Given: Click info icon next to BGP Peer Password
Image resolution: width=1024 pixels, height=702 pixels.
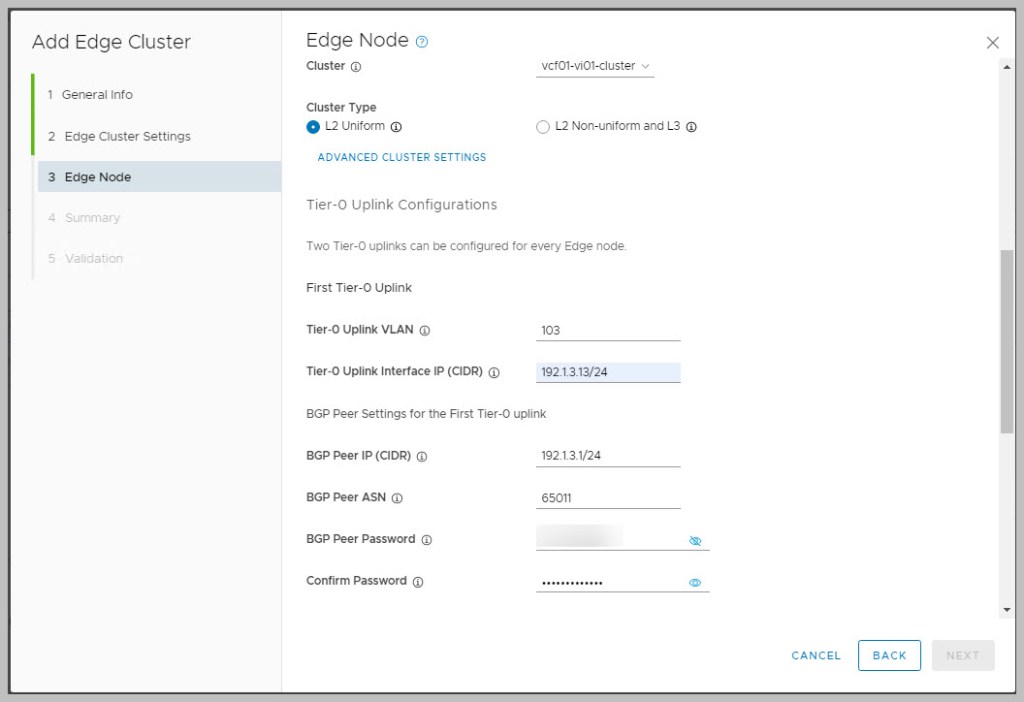Looking at the screenshot, I should tap(427, 540).
